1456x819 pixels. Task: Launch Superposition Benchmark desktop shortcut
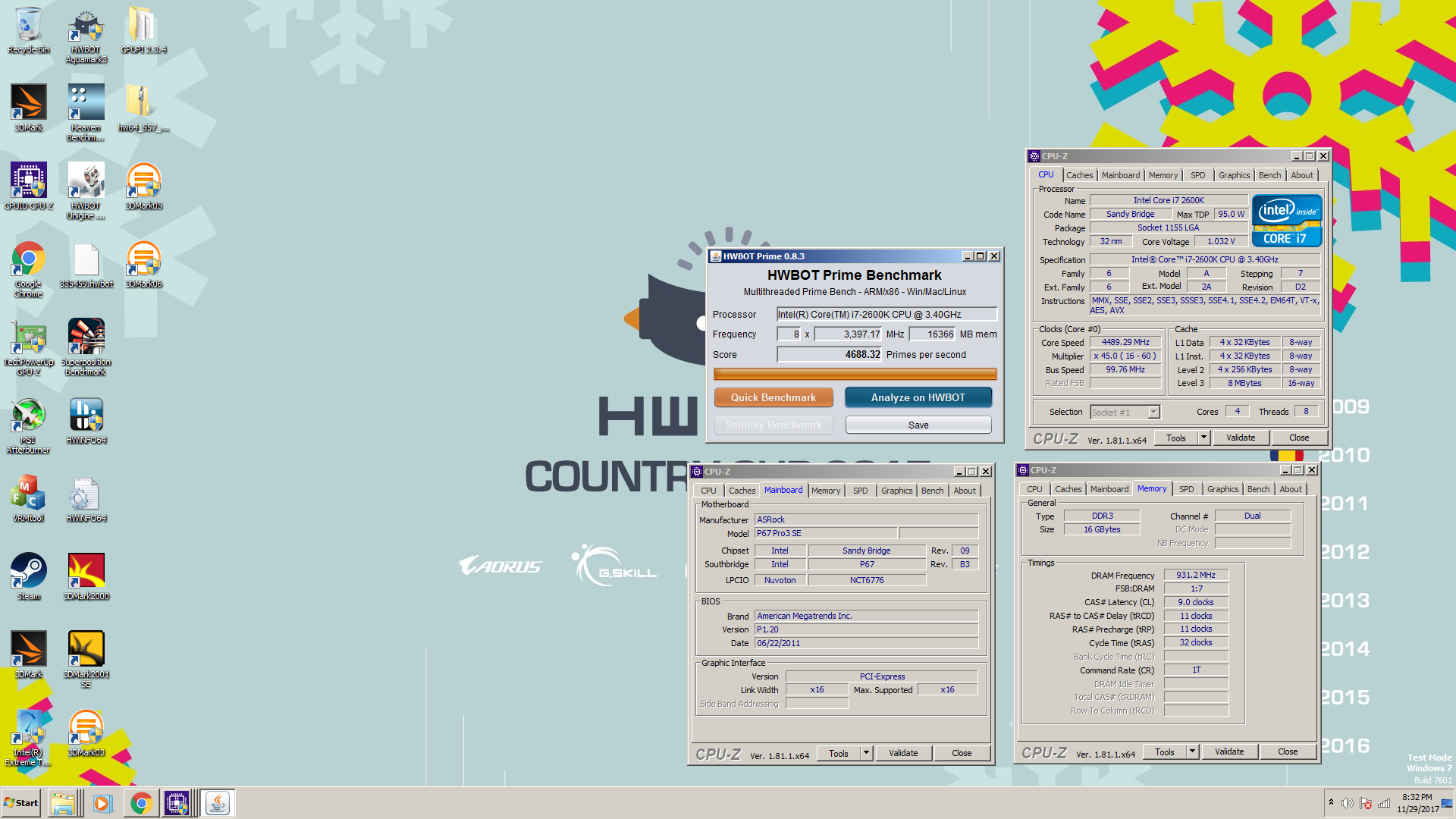click(86, 347)
